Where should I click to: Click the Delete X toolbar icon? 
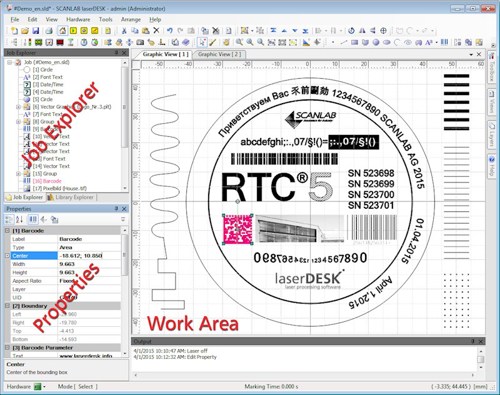coord(156,31)
